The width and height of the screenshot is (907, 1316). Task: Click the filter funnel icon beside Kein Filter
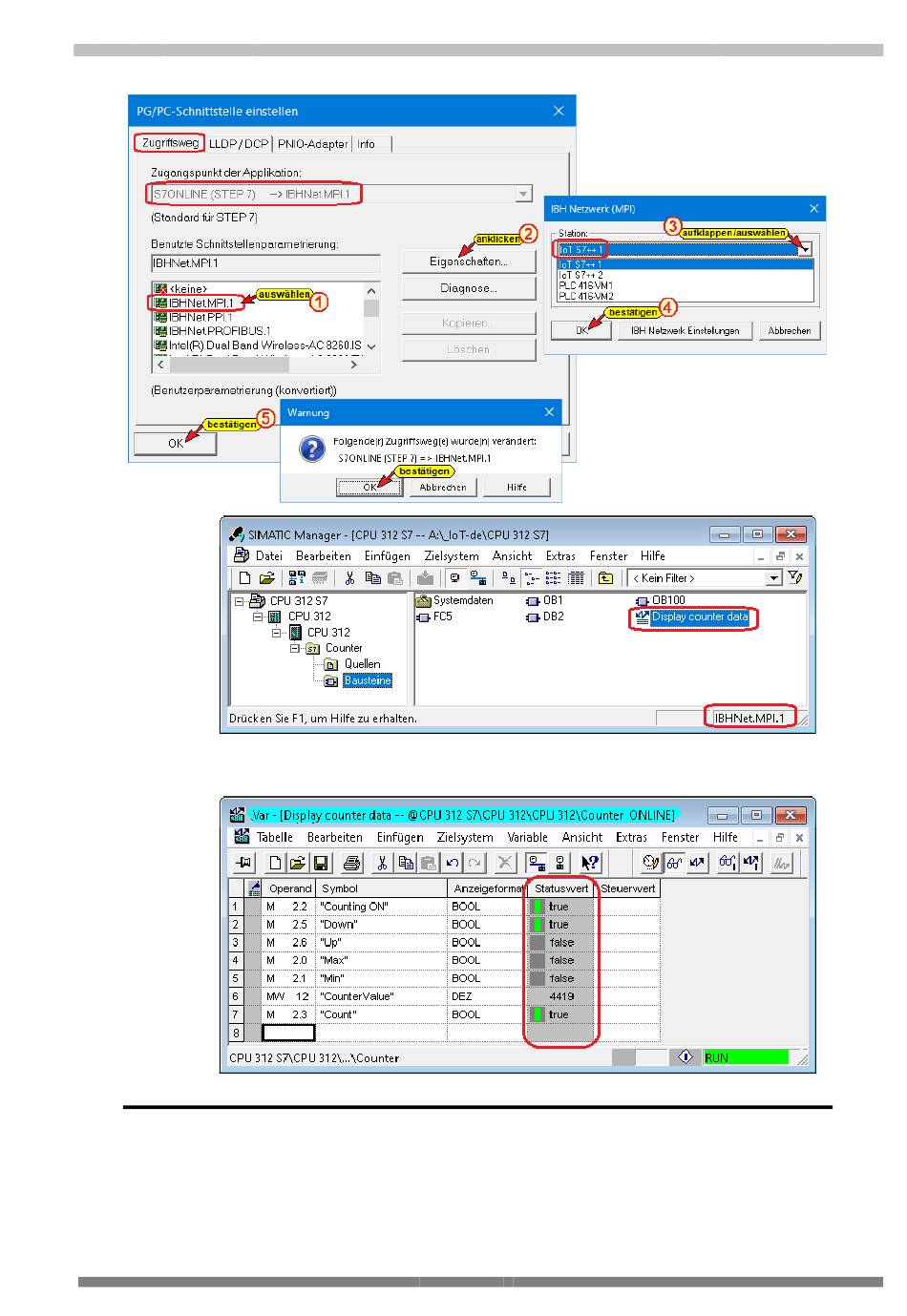tap(794, 578)
